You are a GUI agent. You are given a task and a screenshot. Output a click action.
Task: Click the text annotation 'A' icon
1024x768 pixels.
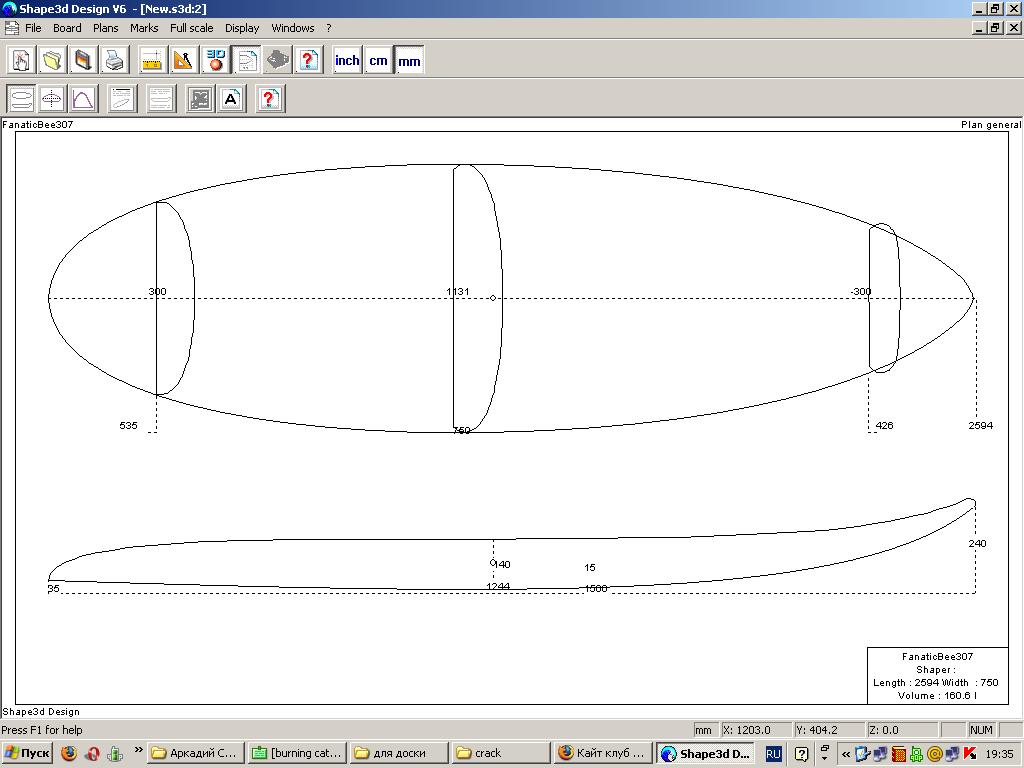coord(231,99)
